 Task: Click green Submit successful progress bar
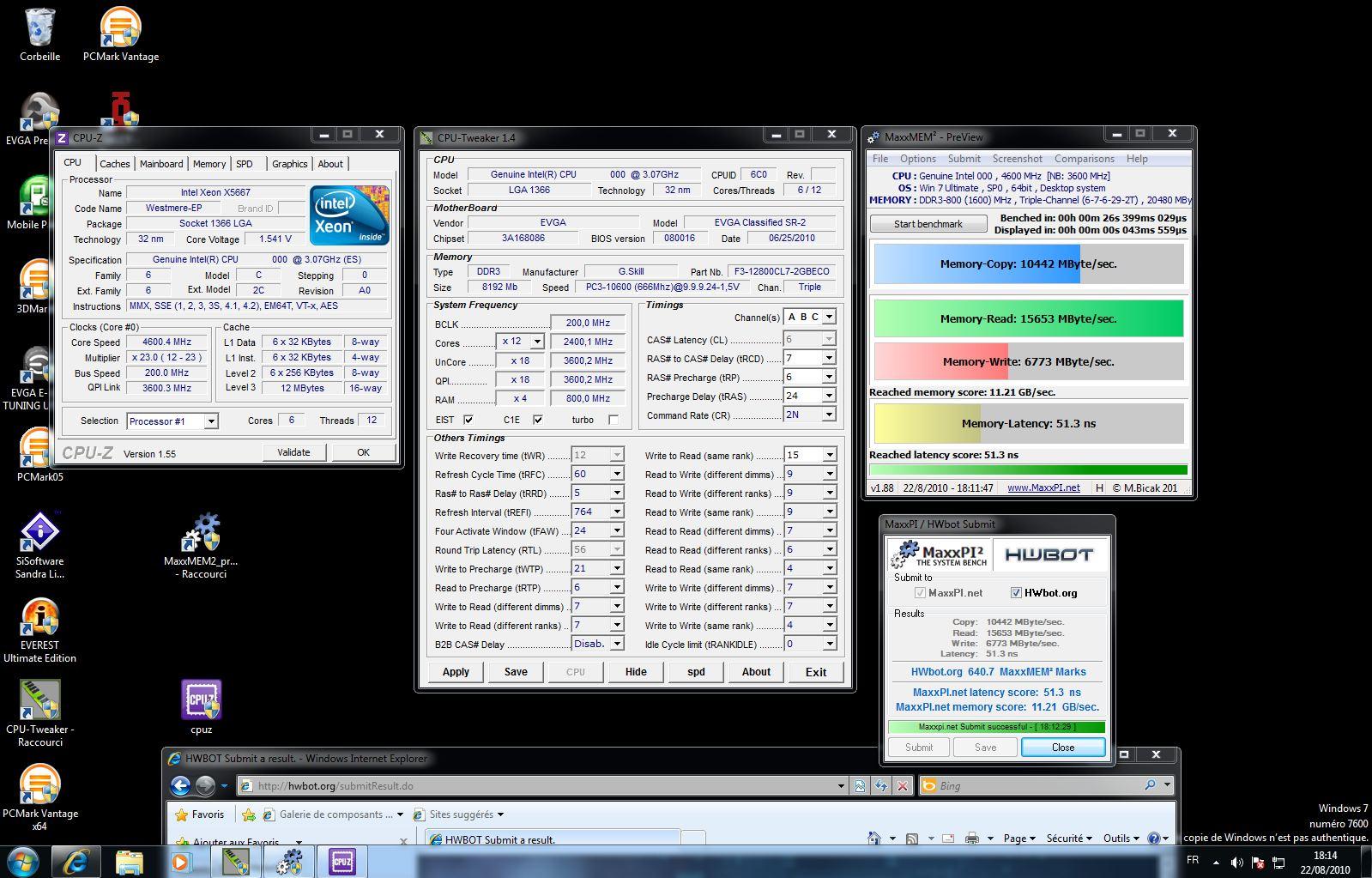(996, 727)
